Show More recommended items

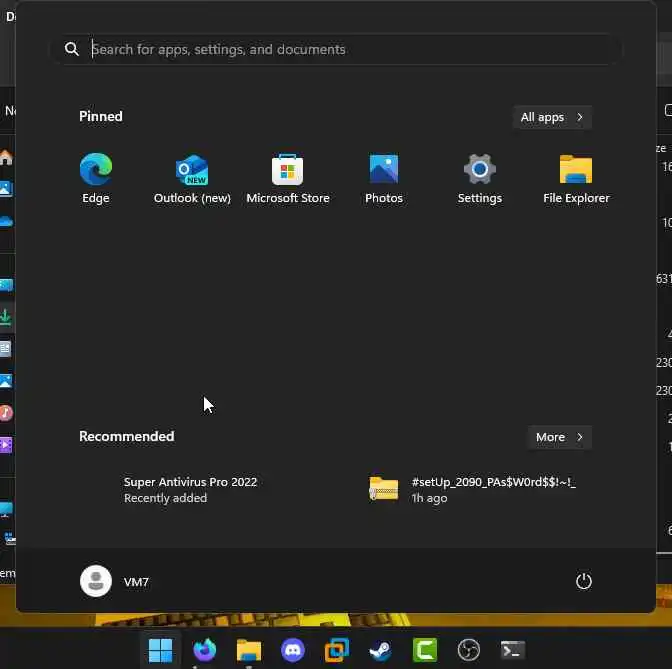click(560, 437)
